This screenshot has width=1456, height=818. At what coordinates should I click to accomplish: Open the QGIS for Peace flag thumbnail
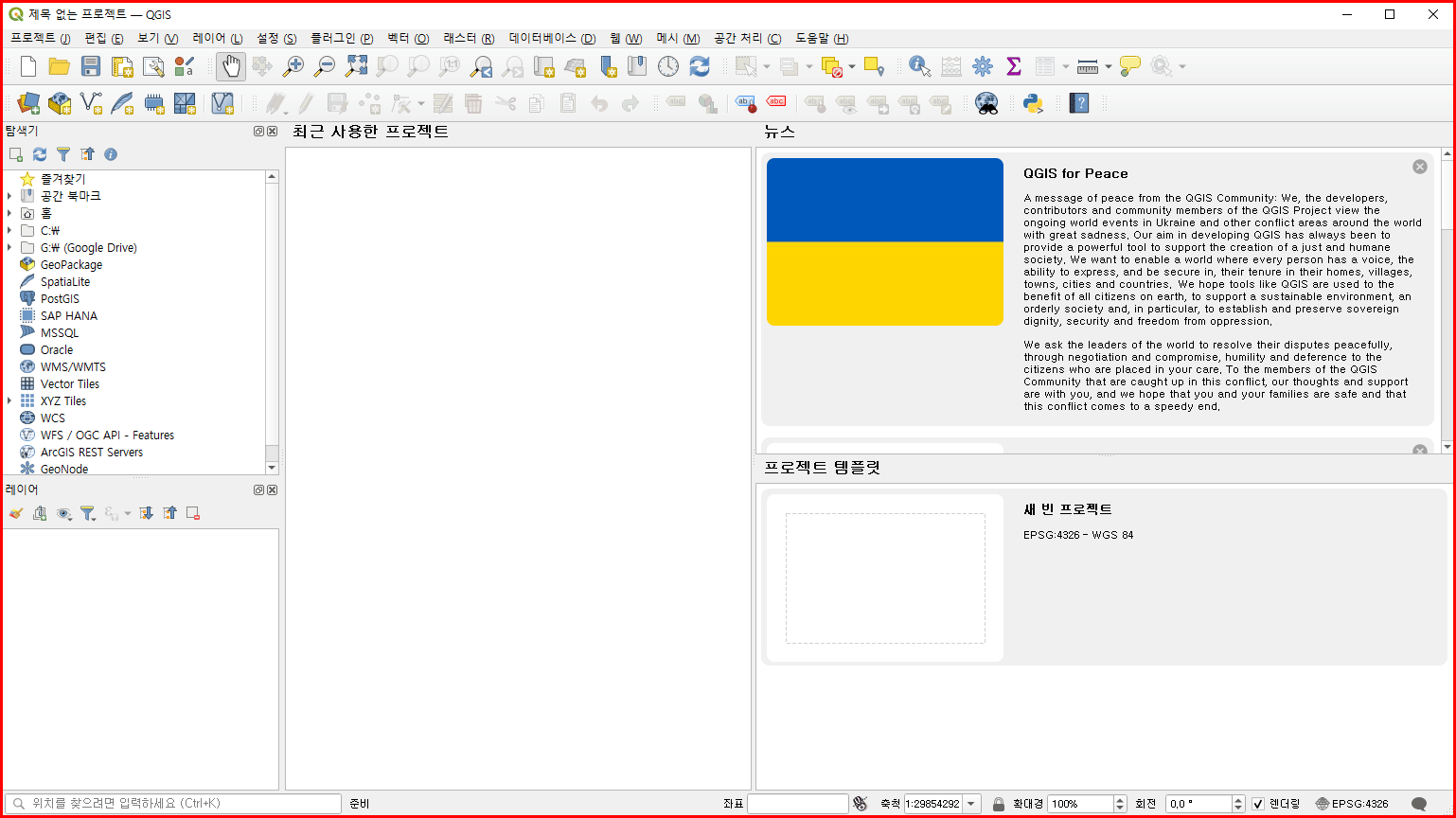(x=885, y=241)
